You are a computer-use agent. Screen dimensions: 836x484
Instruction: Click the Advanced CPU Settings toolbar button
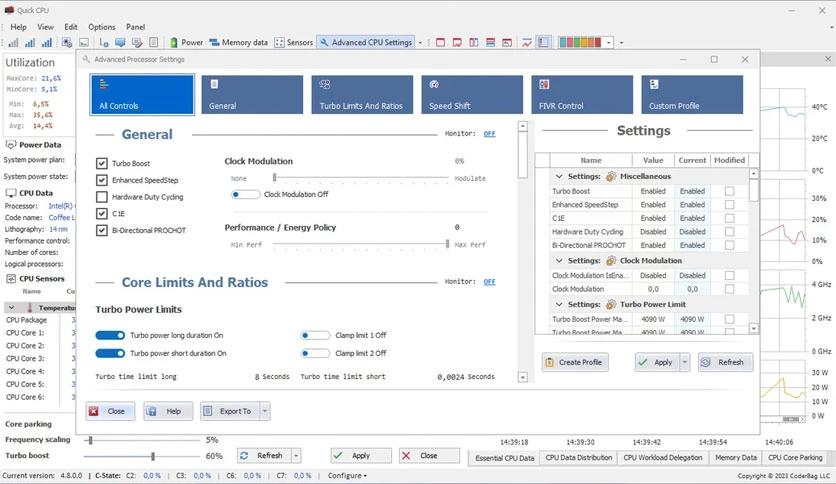point(366,43)
